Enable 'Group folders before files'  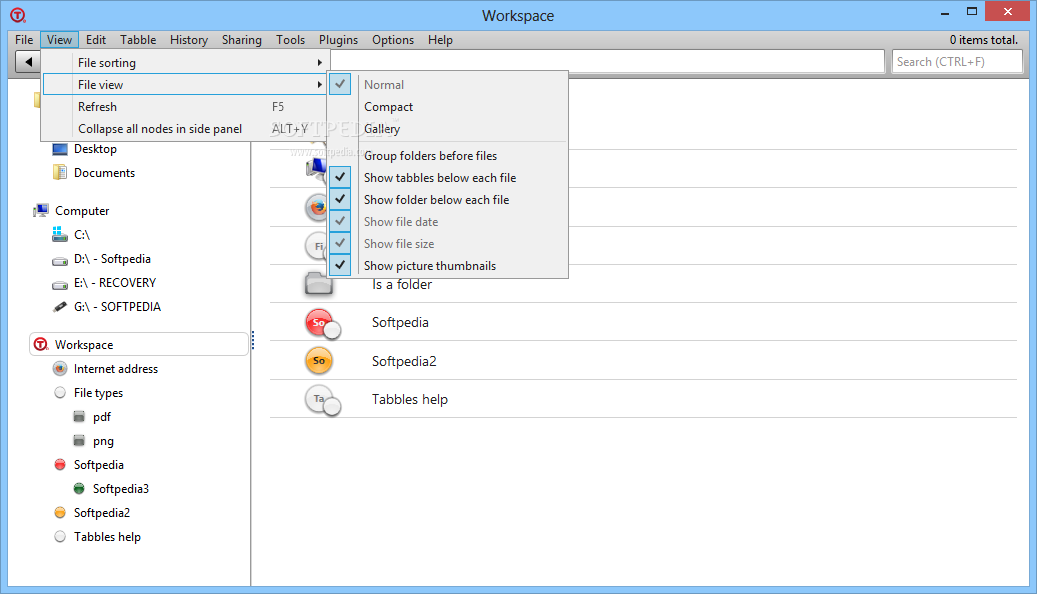[x=431, y=155]
